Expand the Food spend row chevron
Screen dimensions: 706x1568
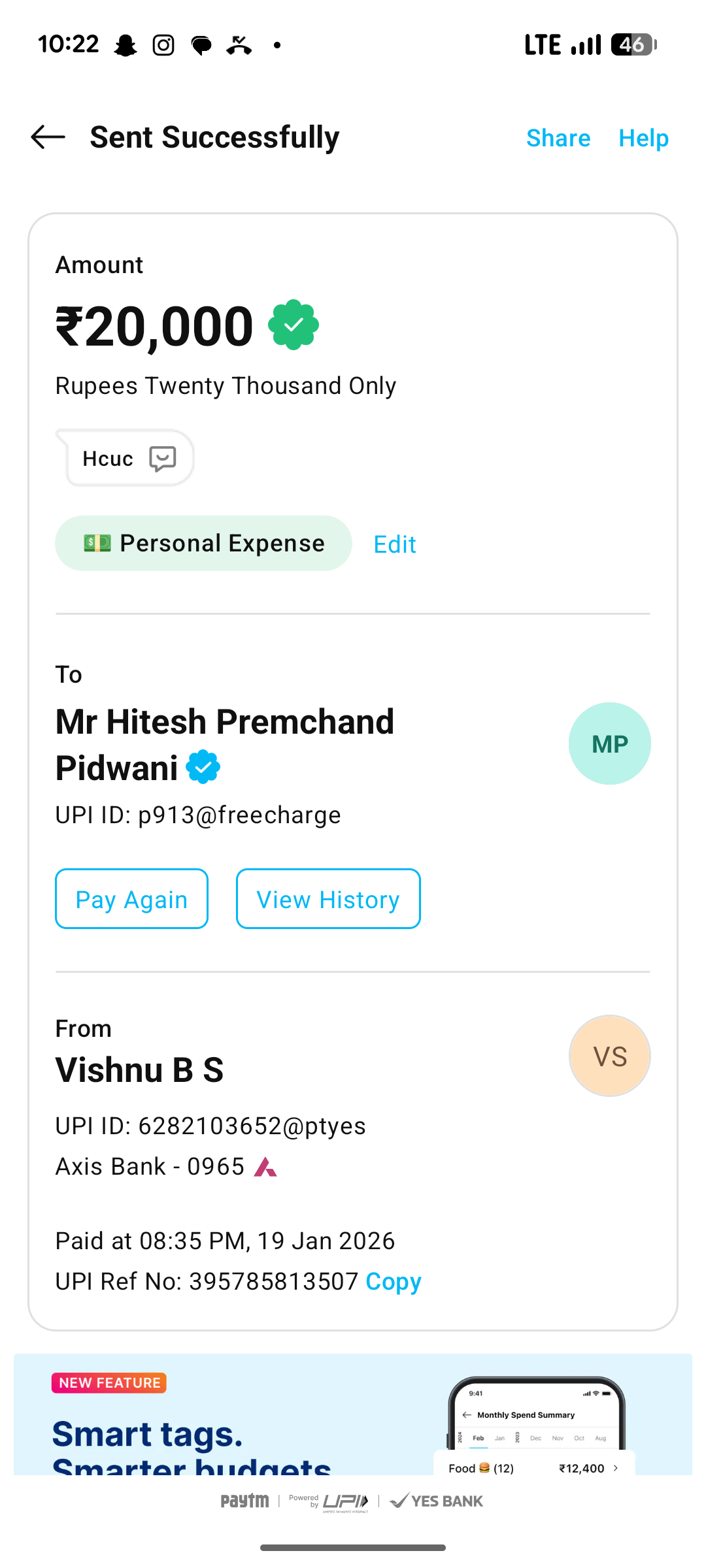[x=616, y=1468]
